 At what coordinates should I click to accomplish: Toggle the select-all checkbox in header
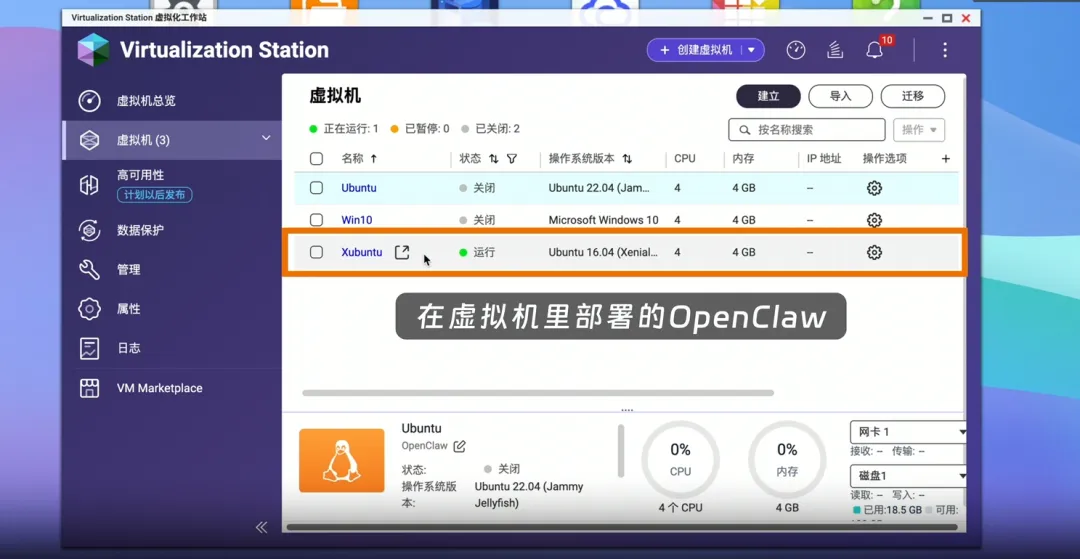(316, 159)
